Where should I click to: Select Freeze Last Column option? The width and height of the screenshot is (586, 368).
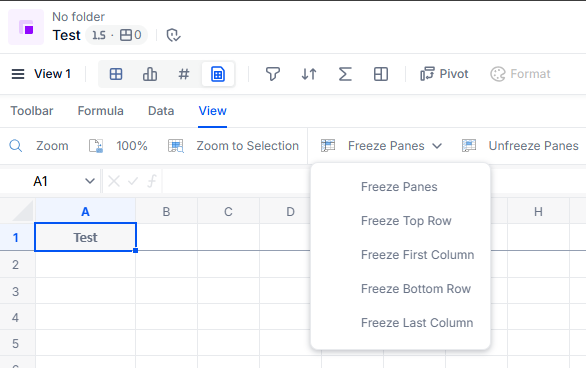[417, 323]
